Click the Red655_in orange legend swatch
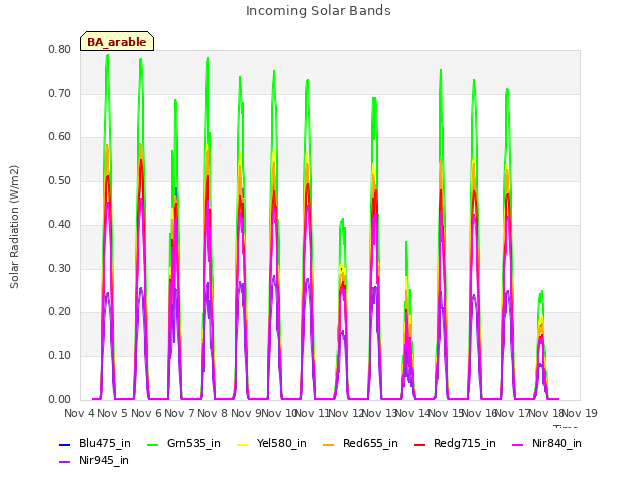 tap(329, 444)
